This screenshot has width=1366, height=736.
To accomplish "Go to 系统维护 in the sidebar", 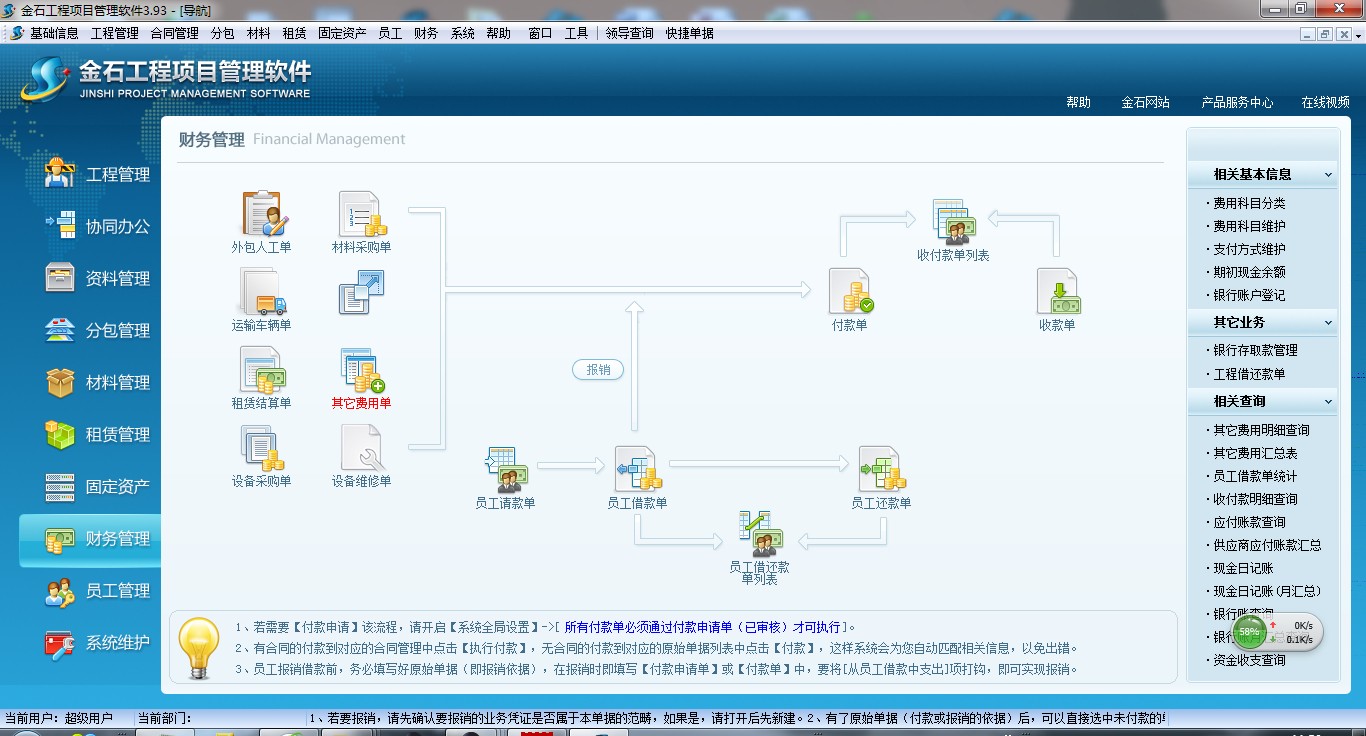I will click(98, 642).
